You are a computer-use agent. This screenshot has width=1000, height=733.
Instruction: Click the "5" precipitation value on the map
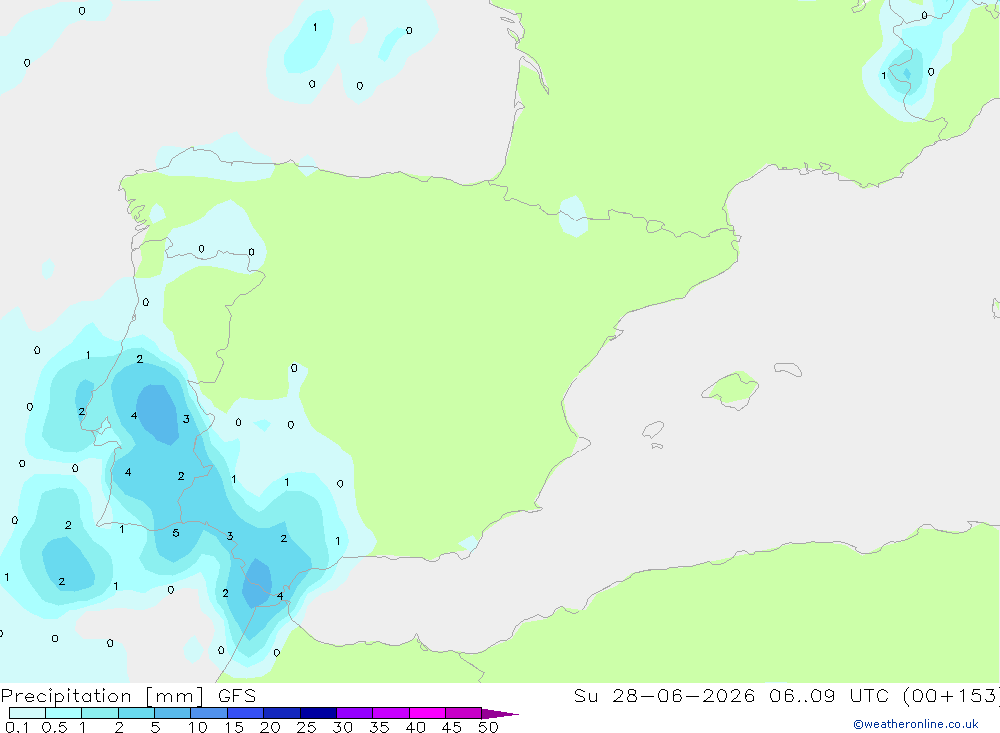176,533
